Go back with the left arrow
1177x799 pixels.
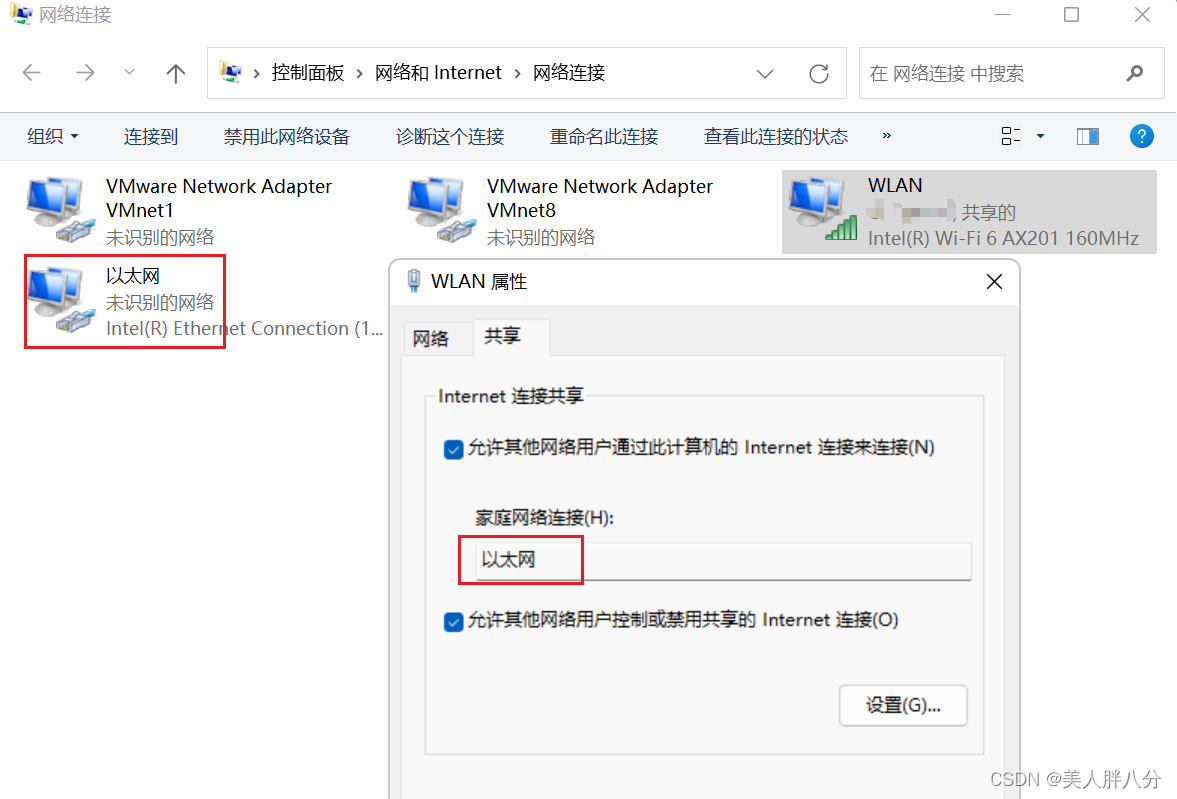pos(32,73)
